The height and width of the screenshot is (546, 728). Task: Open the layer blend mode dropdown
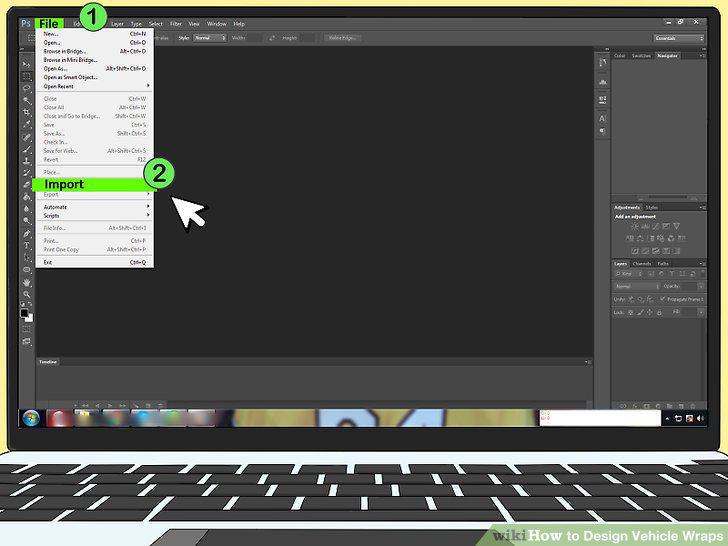(637, 286)
